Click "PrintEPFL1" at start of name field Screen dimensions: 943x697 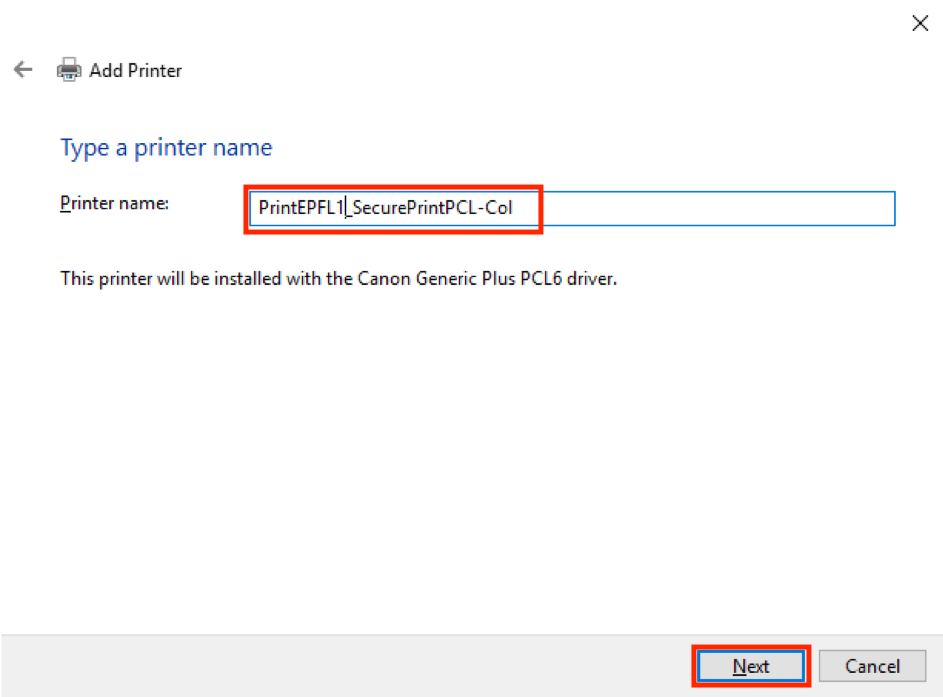point(301,207)
